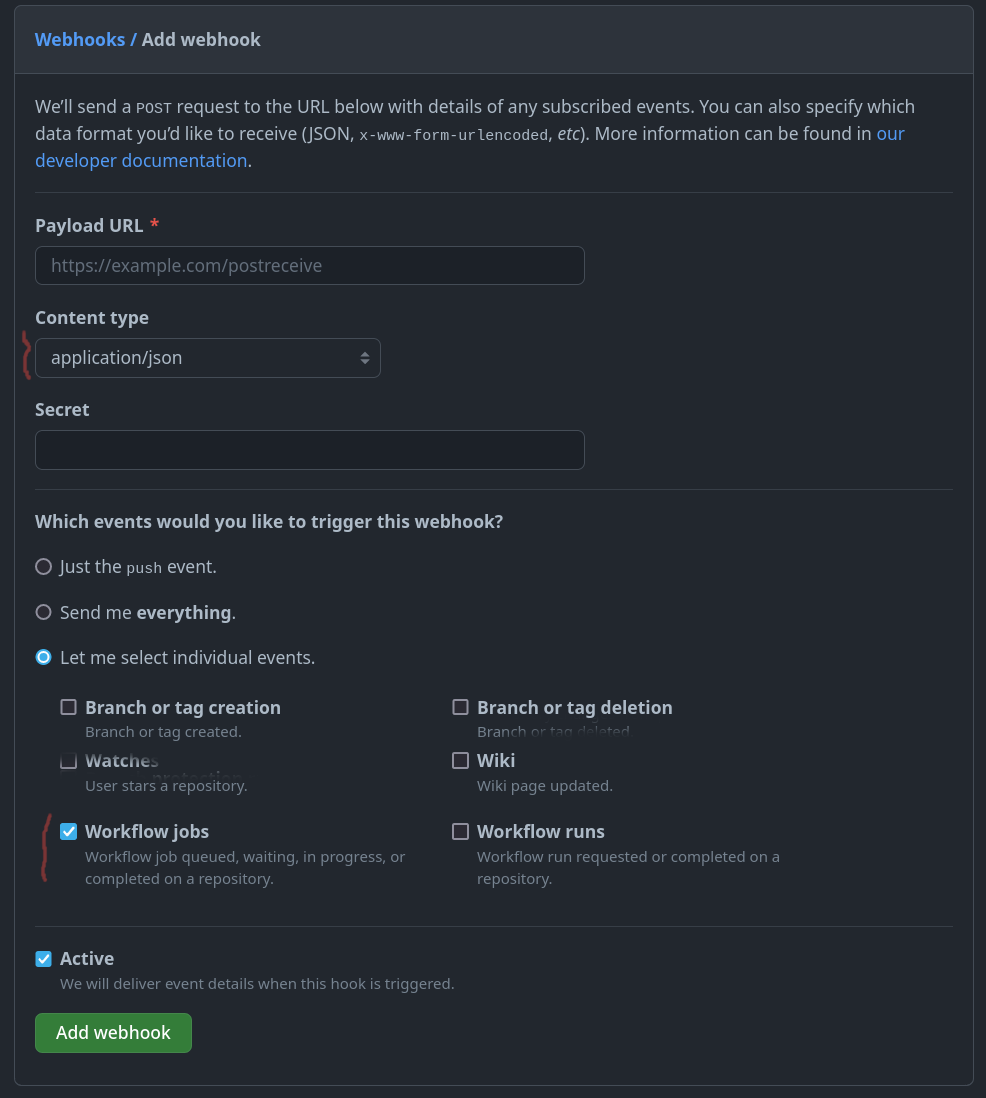This screenshot has height=1098, width=986.
Task: Check the Branch or tag deletion box
Action: [460, 707]
